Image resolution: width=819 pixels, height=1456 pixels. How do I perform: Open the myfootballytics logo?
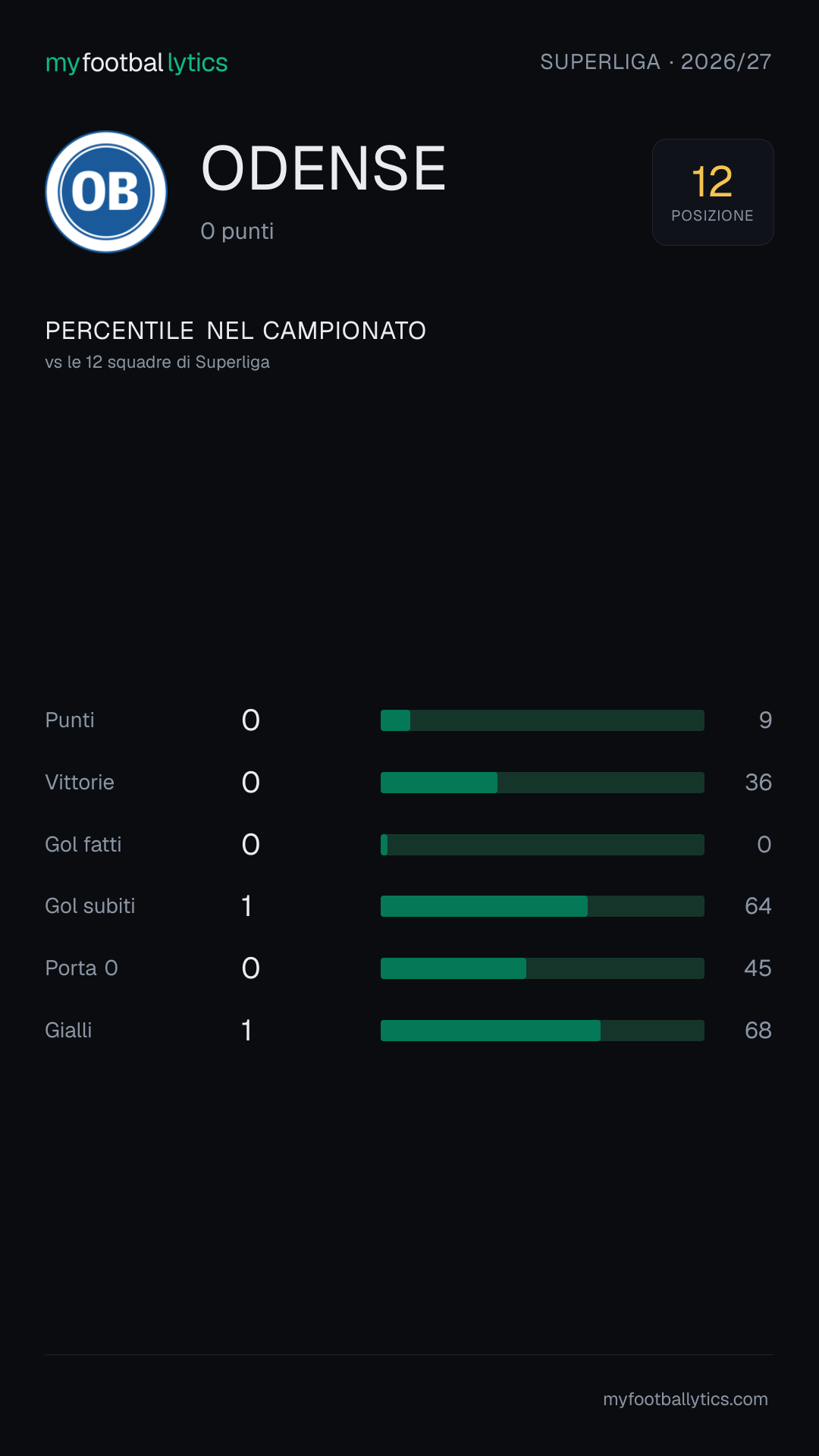pos(136,62)
